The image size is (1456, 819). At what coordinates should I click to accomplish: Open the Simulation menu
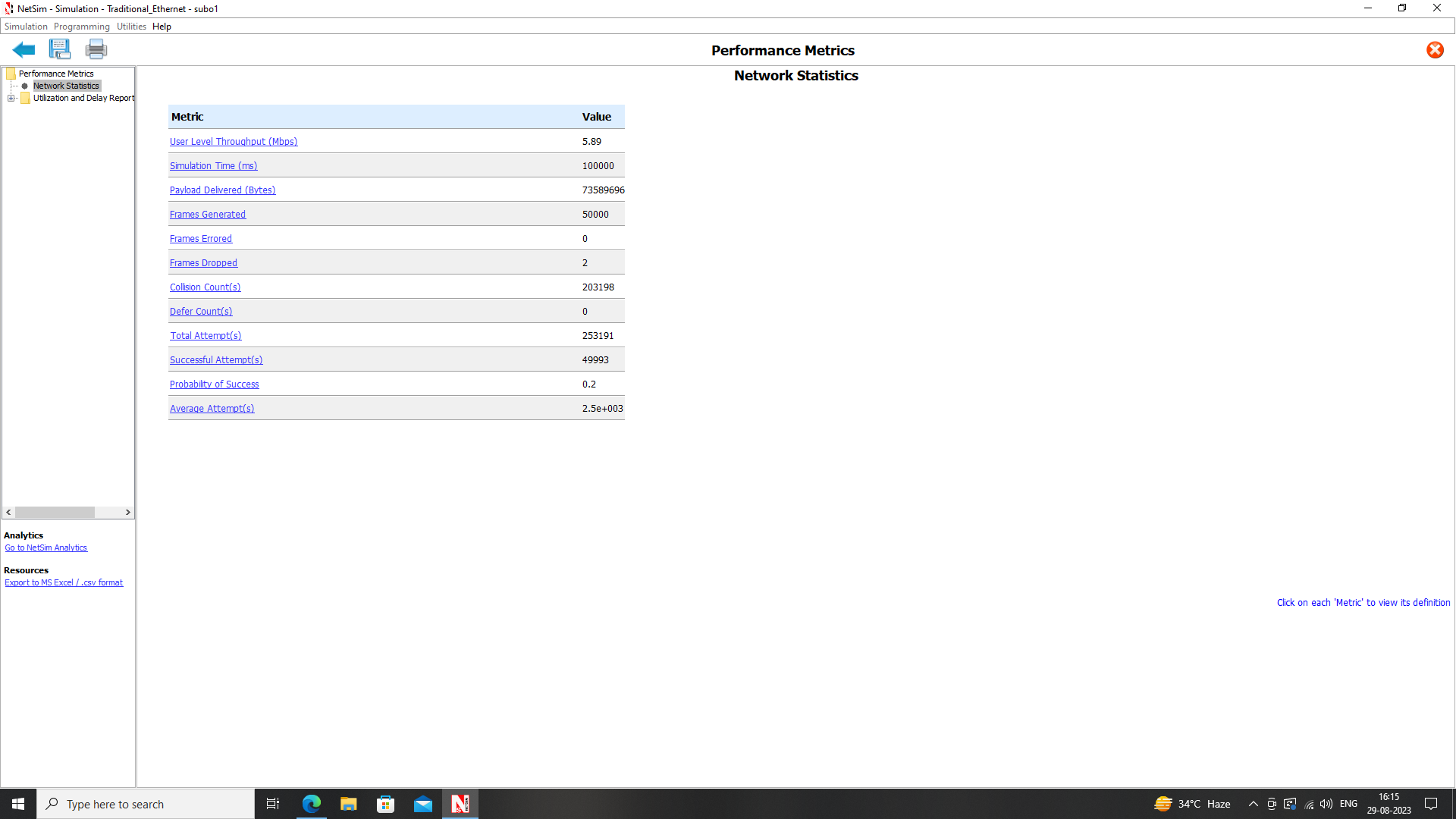point(26,27)
